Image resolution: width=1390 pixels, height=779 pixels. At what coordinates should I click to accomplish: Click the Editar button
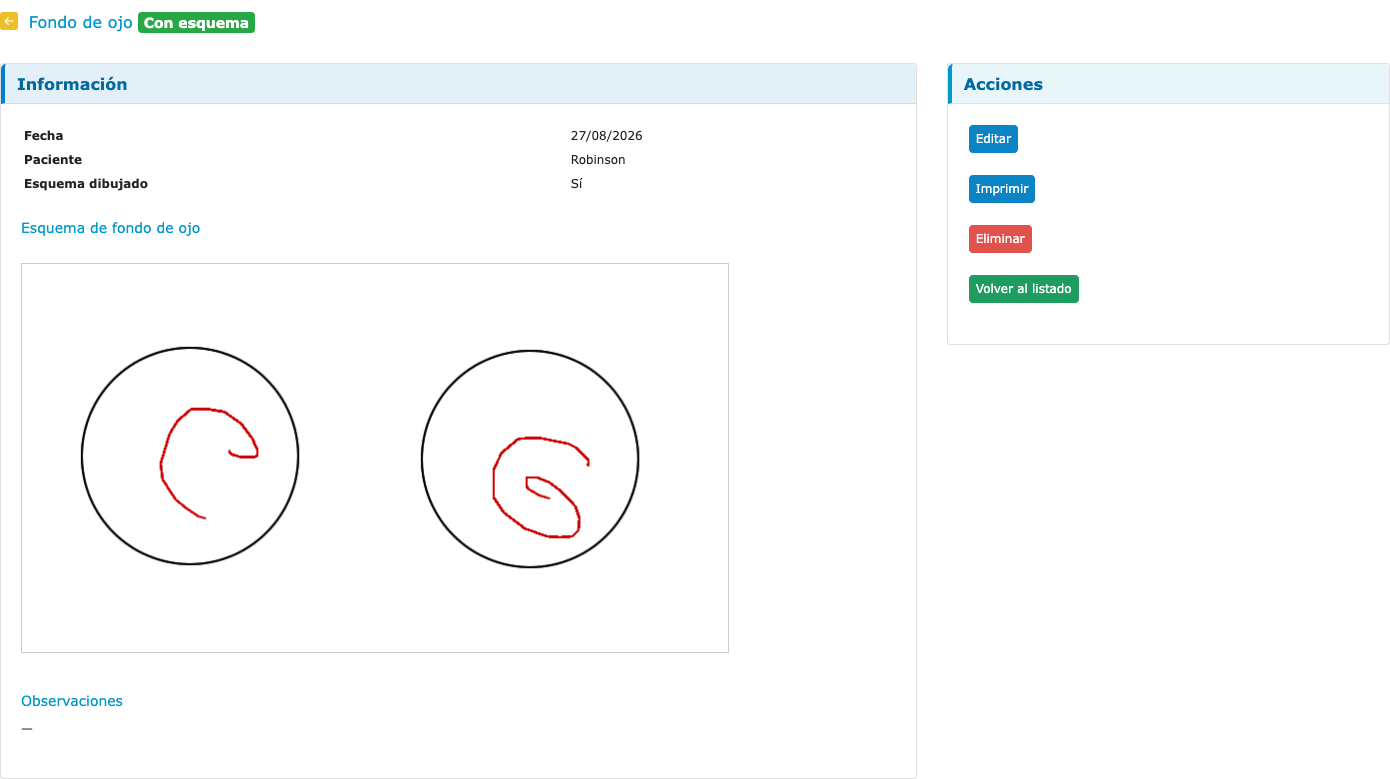click(993, 139)
